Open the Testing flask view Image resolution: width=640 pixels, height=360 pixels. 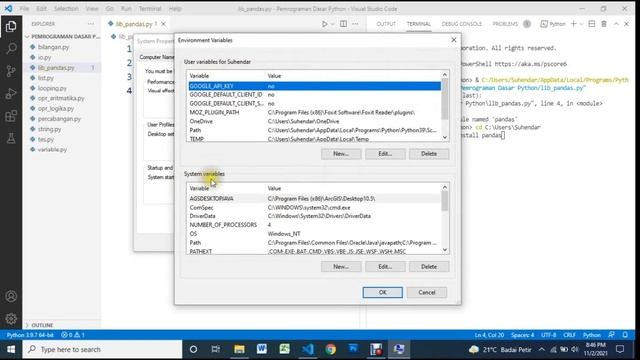[11, 138]
